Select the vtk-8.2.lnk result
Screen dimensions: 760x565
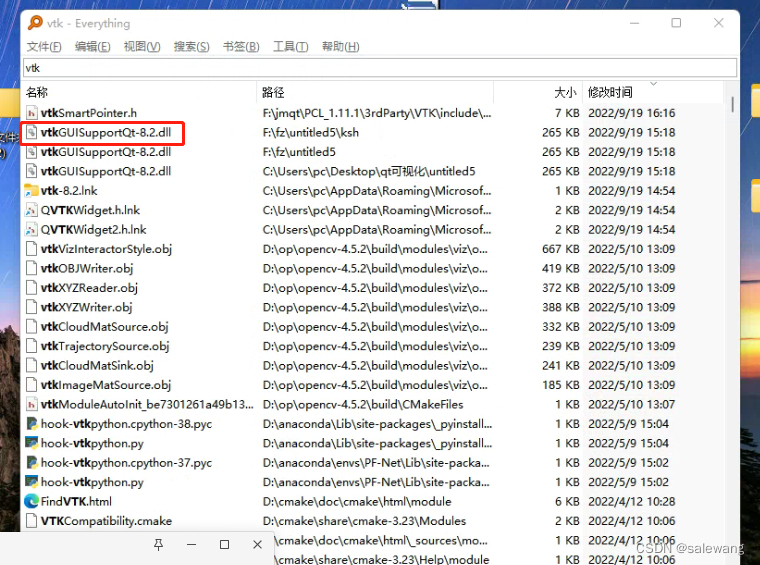[x=69, y=190]
